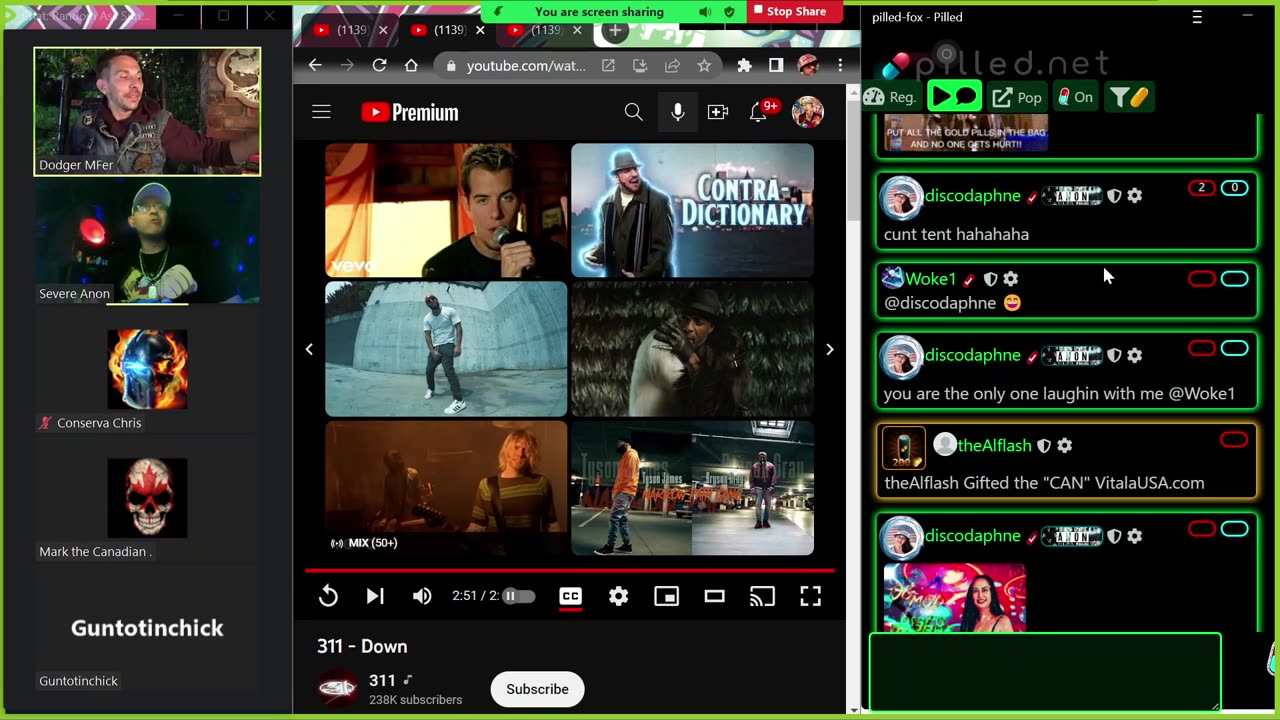
Task: Stop Share in the screen sharing bar
Action: point(790,11)
